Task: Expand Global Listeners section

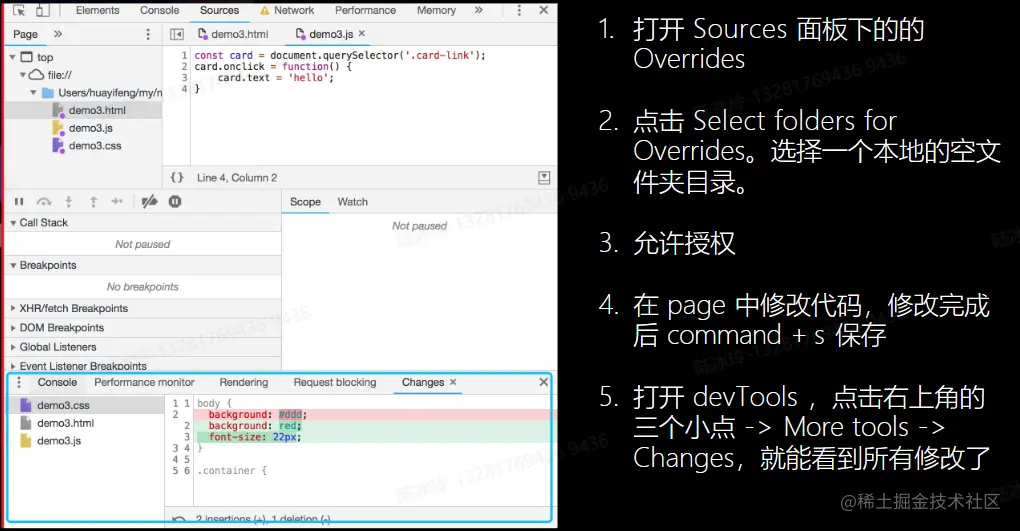Action: (12, 347)
